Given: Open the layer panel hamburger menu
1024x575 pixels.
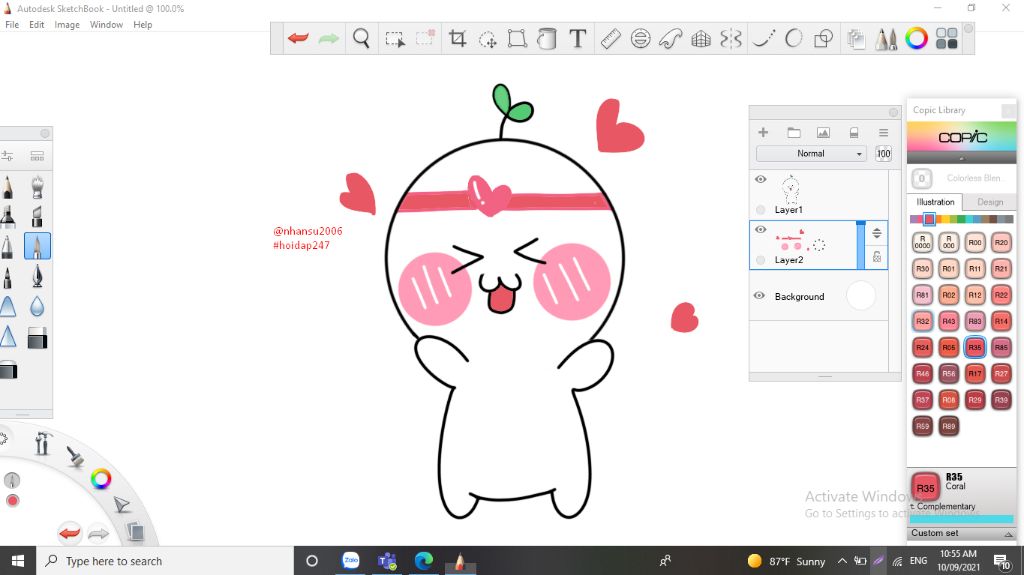Looking at the screenshot, I should (x=883, y=133).
